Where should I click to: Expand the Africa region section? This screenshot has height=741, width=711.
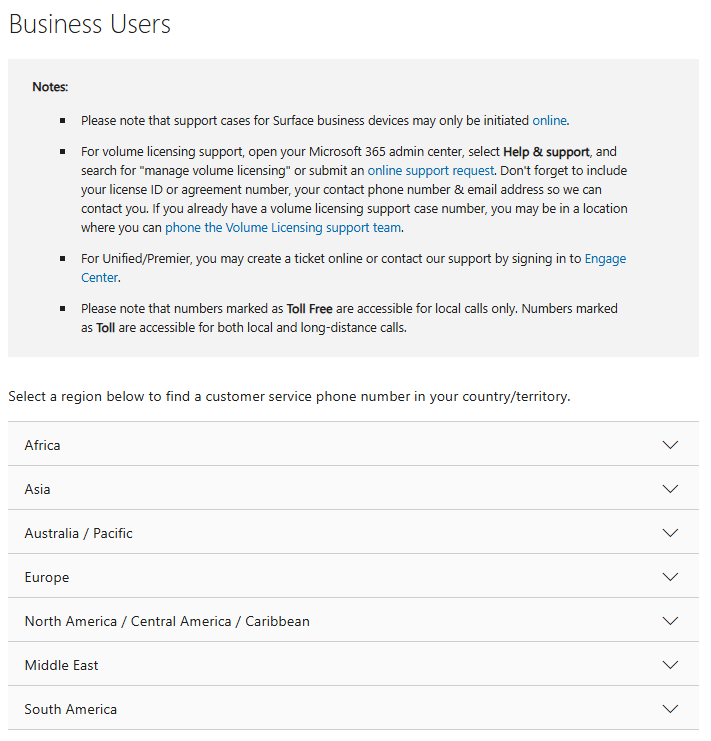[x=43, y=445]
